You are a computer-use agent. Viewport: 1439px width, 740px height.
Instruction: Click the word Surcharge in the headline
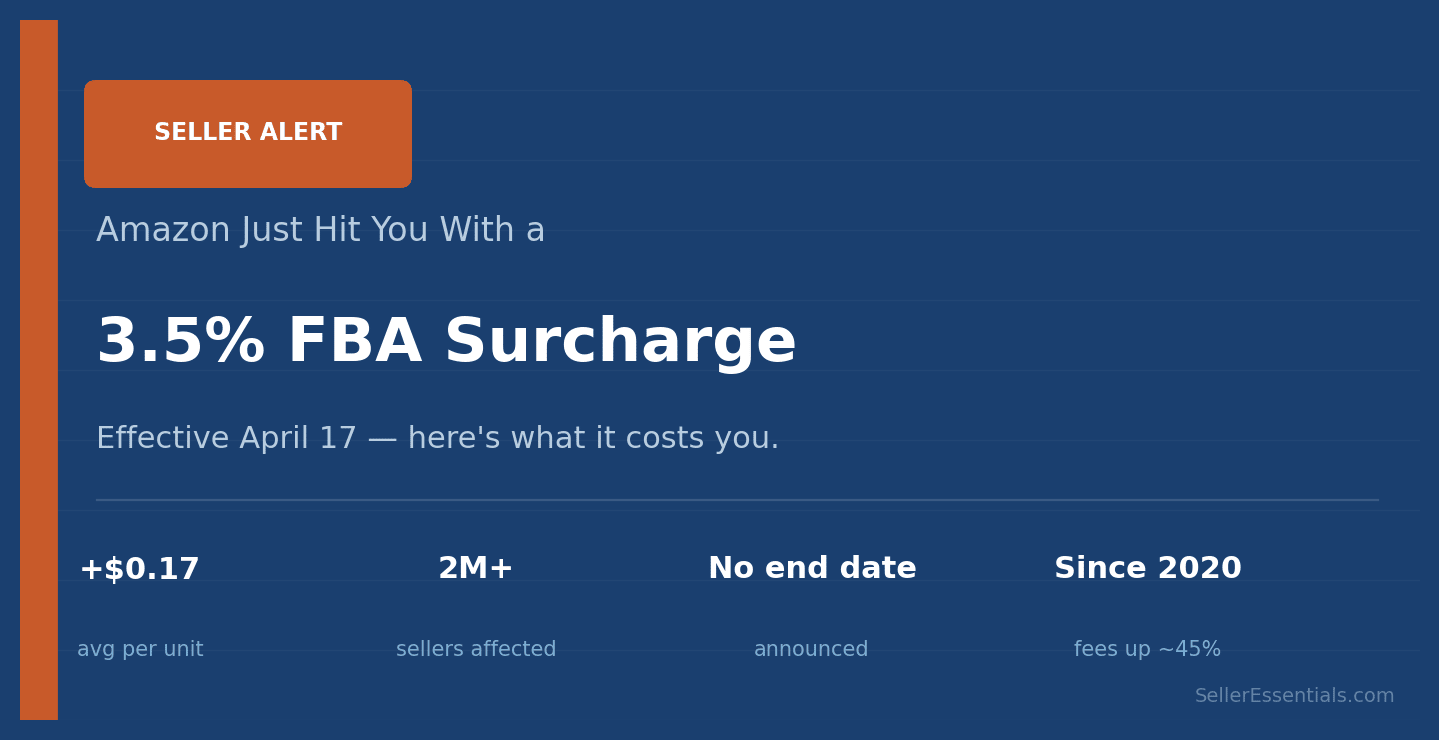pyautogui.click(x=620, y=343)
